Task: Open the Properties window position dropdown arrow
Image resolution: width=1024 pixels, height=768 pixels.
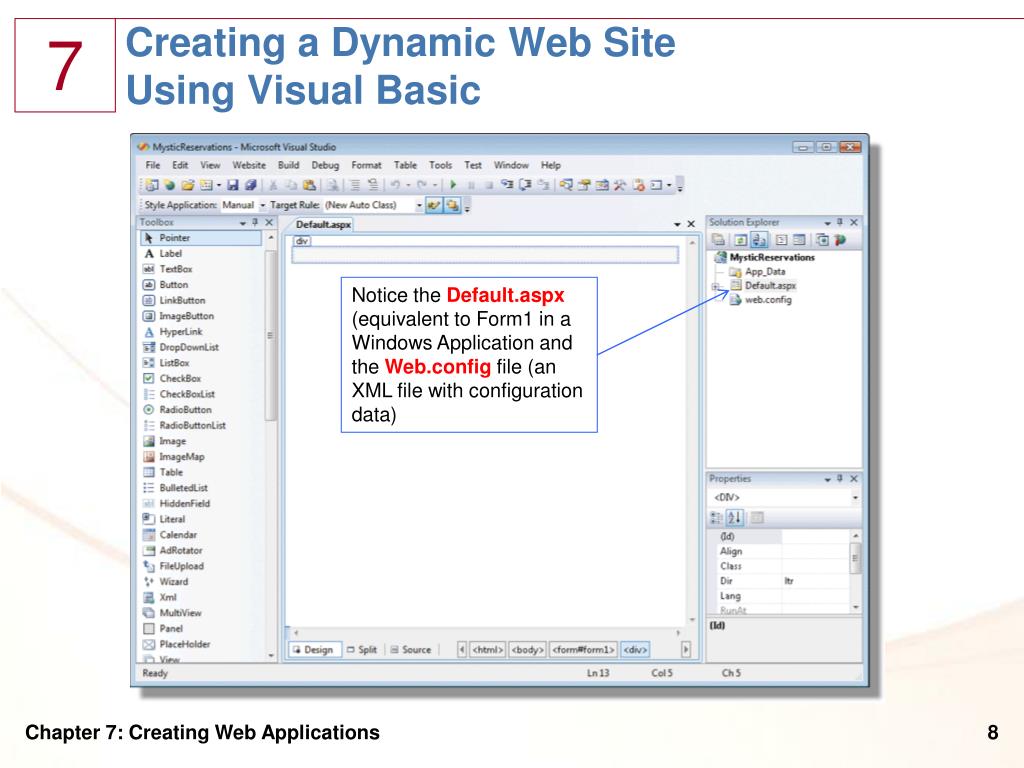Action: click(827, 479)
